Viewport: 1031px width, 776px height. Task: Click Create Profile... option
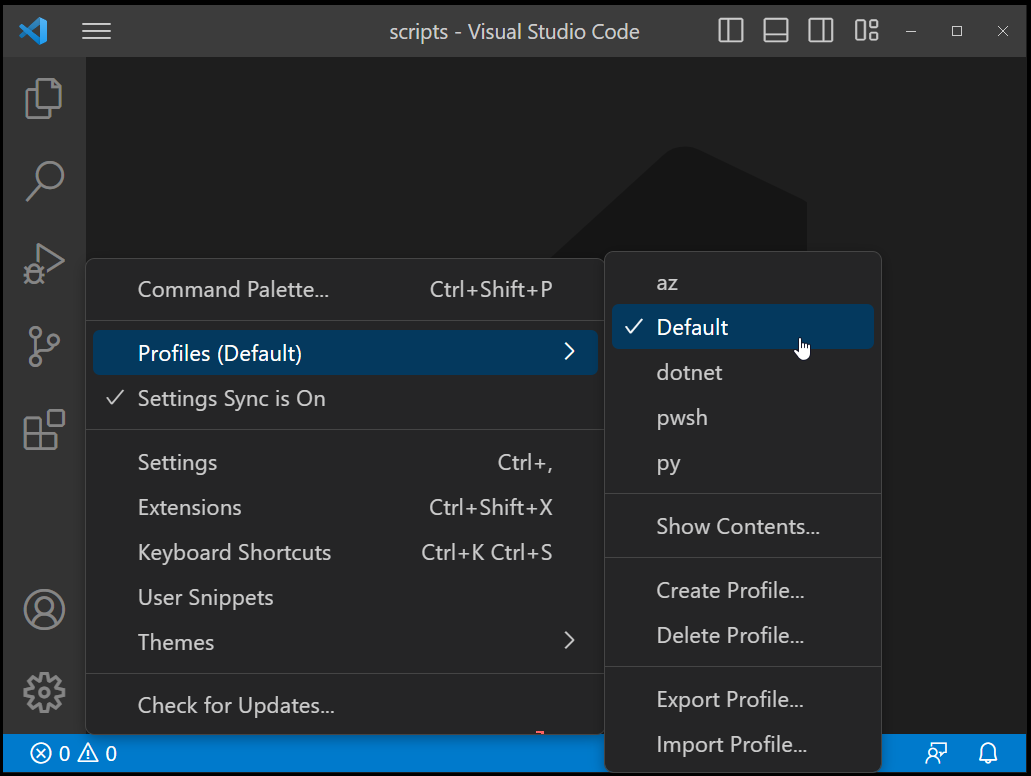coord(730,590)
